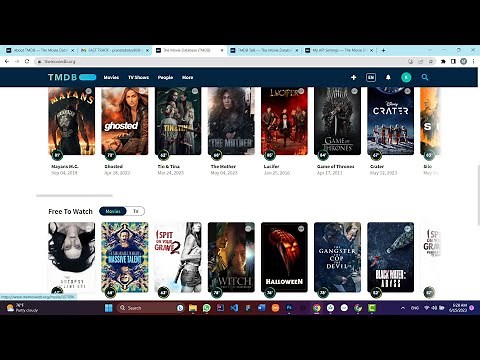Click the taskbar Search box
Image resolution: width=480 pixels, height=360 pixels.
click(x=147, y=308)
